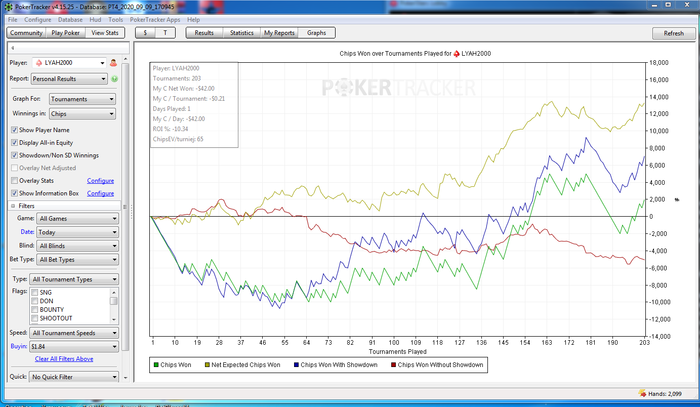700x407 pixels.
Task: Click the player profile icon next to LYAH2000
Action: pyautogui.click(x=113, y=63)
